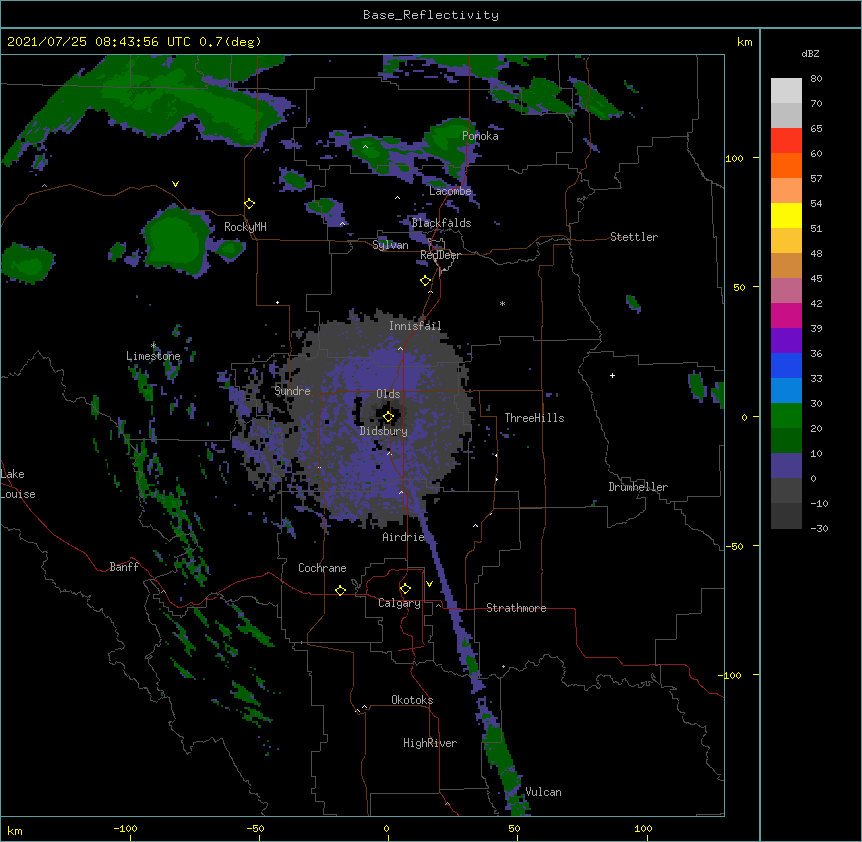This screenshot has width=862, height=842.
Task: Click the -50 tick label on the right axis
Action: [734, 546]
